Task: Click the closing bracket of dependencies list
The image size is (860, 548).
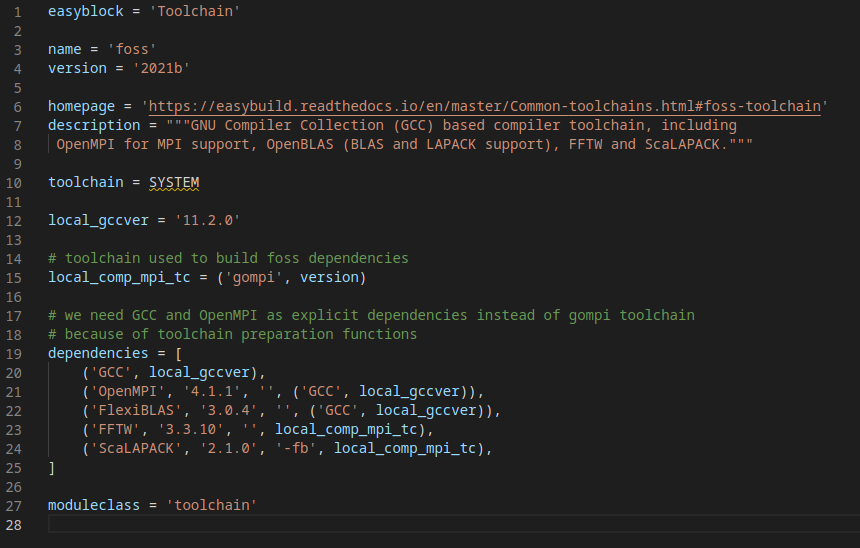Action: coord(52,467)
